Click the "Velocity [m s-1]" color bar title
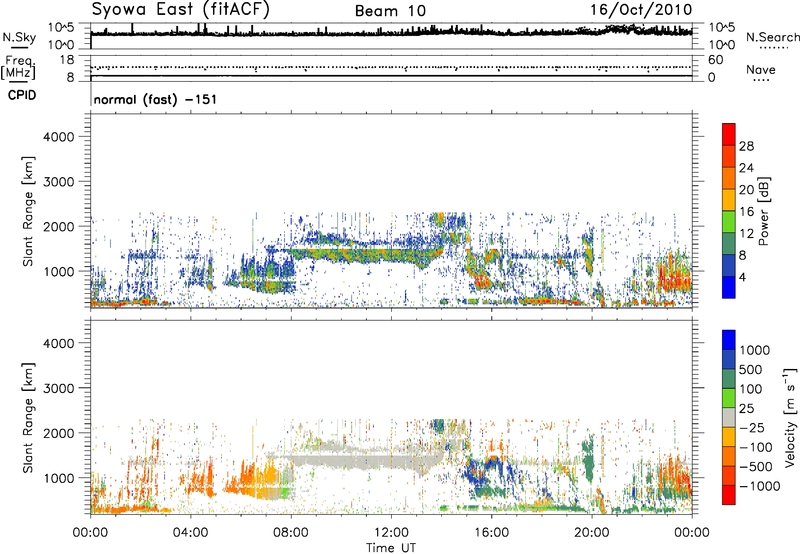 (x=790, y=417)
